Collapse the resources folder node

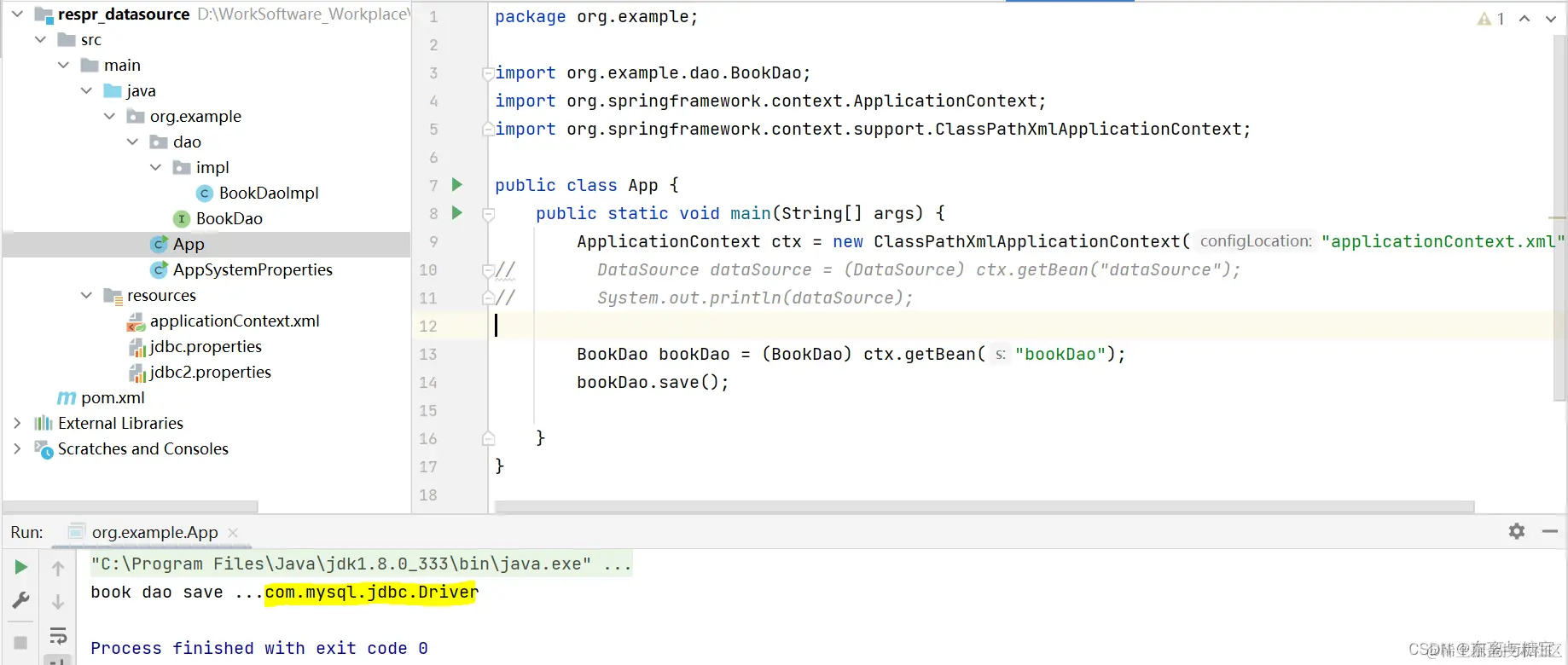click(86, 296)
